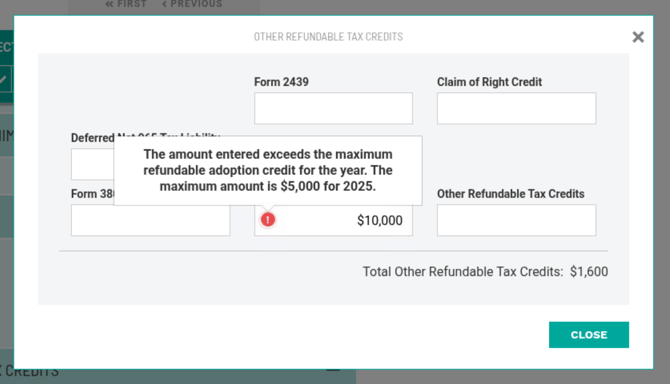670x384 pixels.
Task: Click the field containing $10,000
Action: [x=333, y=220]
